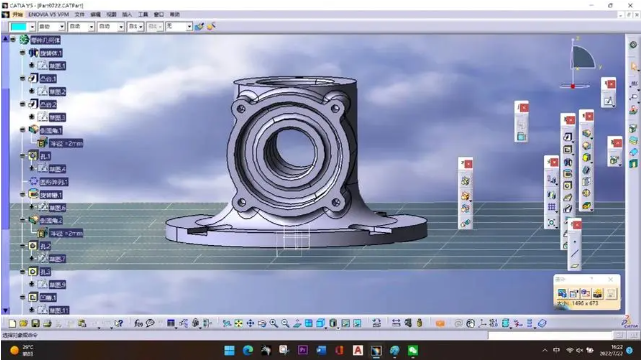This screenshot has height=361, width=641.
Task: Click the Zoom Out magnifier icon
Action: click(x=285, y=324)
